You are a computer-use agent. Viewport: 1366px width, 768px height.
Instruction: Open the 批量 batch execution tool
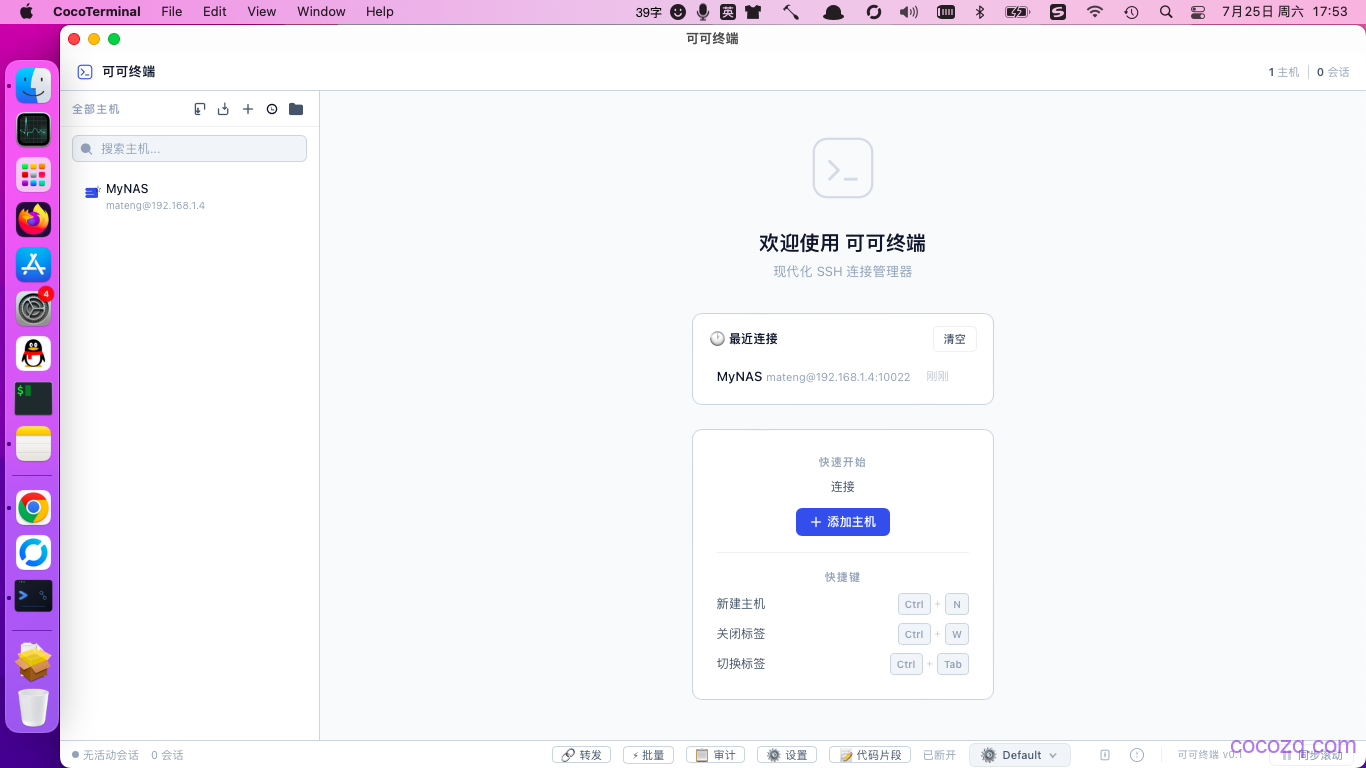[648, 755]
